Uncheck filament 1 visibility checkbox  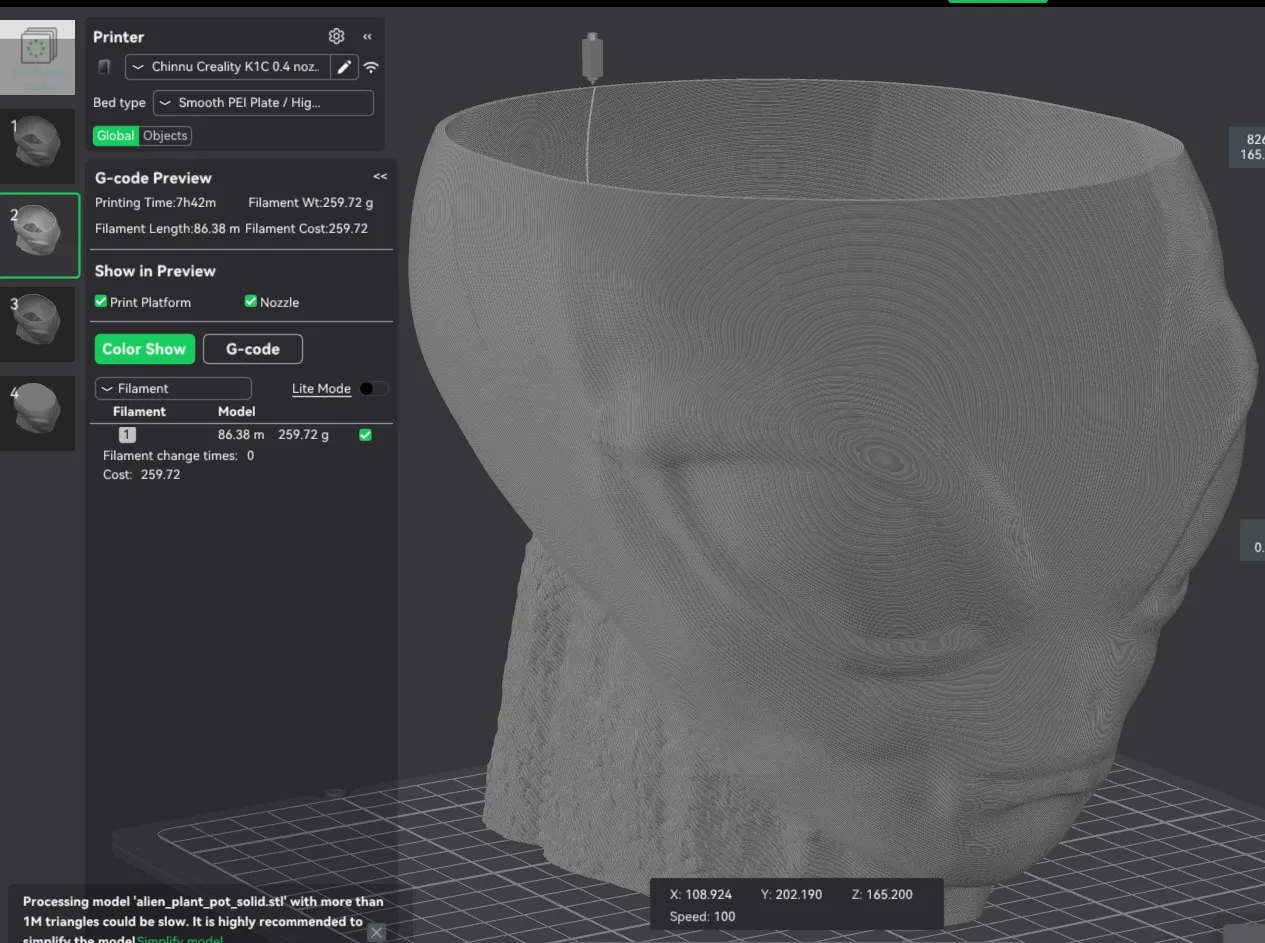pyautogui.click(x=365, y=435)
